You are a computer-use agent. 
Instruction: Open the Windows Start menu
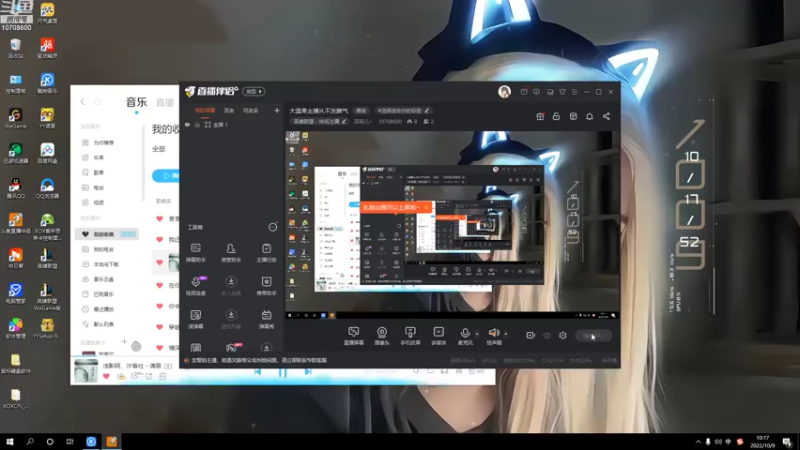10,441
